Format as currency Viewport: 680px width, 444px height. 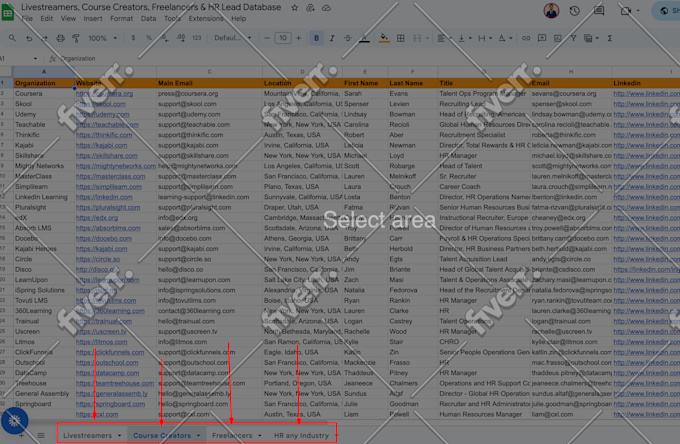[x=133, y=38]
